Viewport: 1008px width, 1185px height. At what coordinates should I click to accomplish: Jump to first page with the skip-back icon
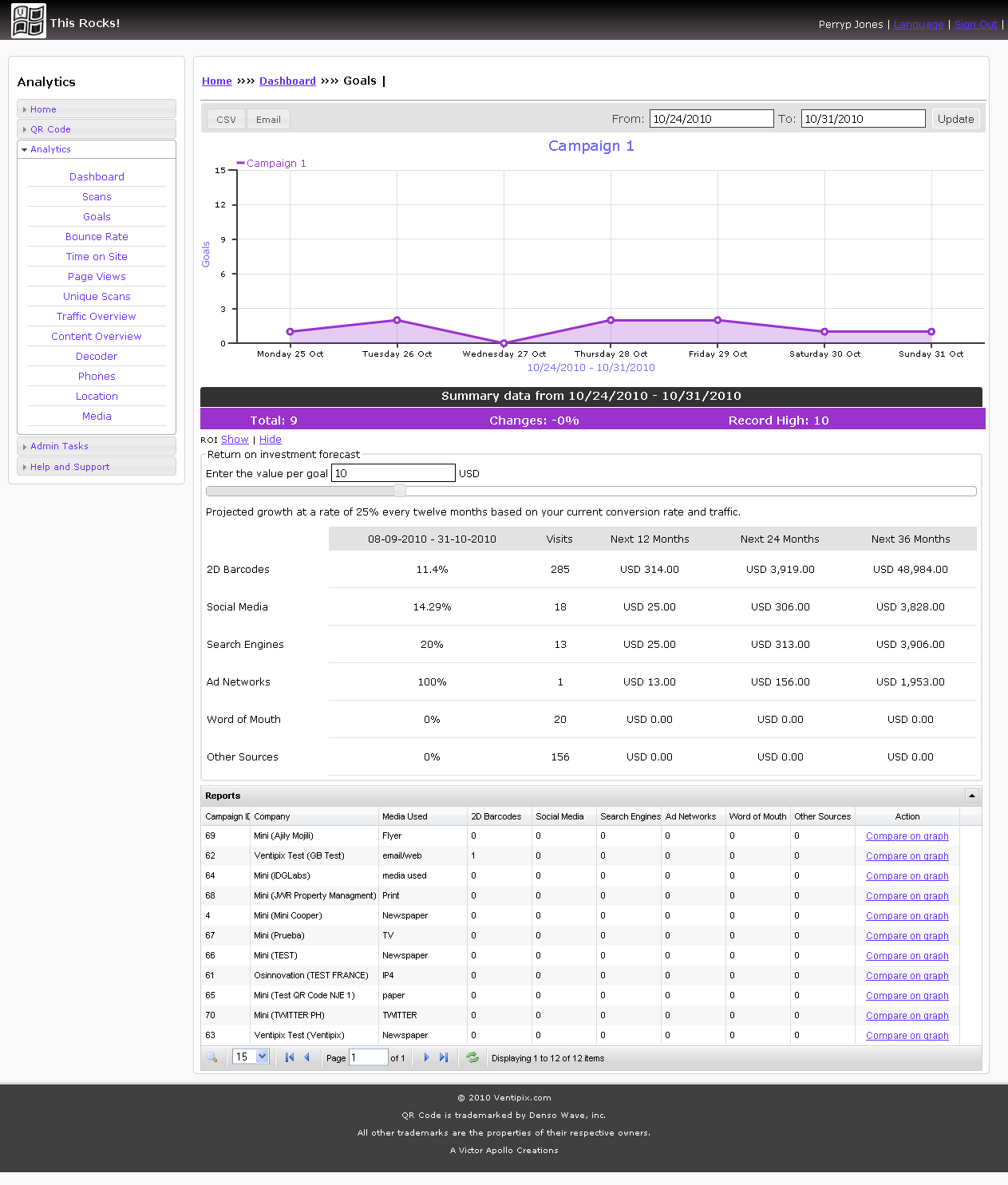289,1057
